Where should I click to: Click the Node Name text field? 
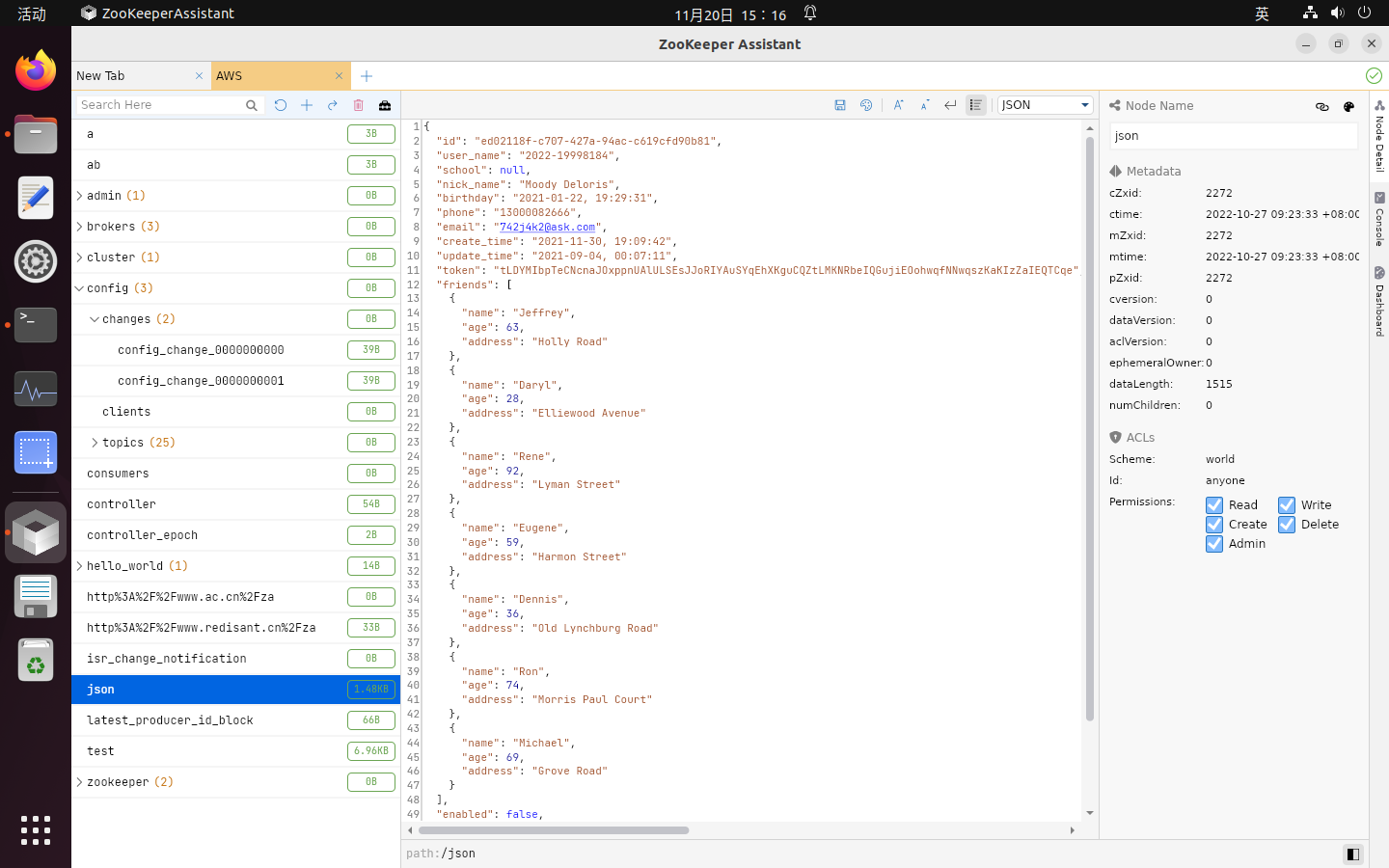[1234, 136]
